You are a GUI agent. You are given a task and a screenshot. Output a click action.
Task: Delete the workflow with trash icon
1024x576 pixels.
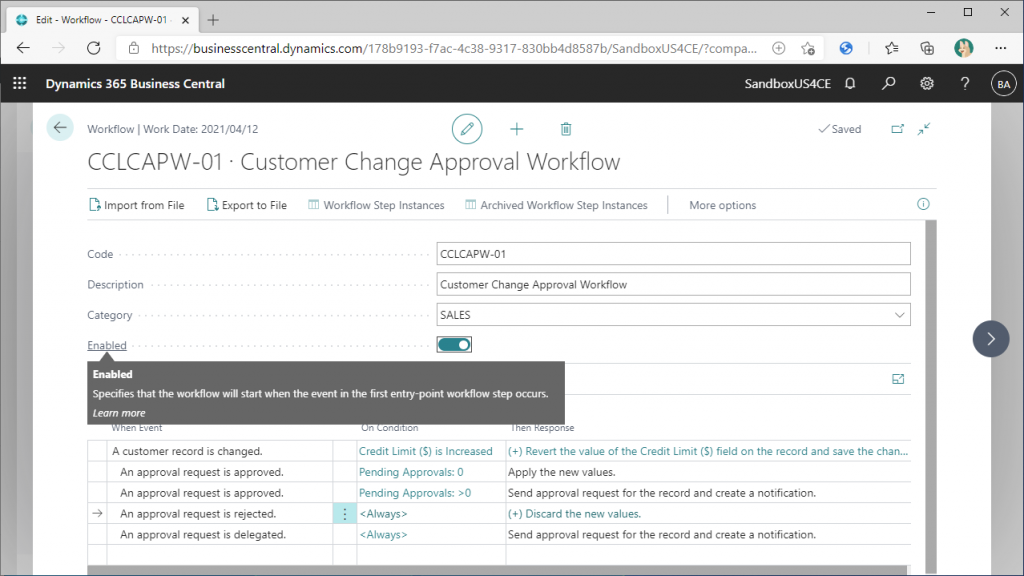coord(566,129)
